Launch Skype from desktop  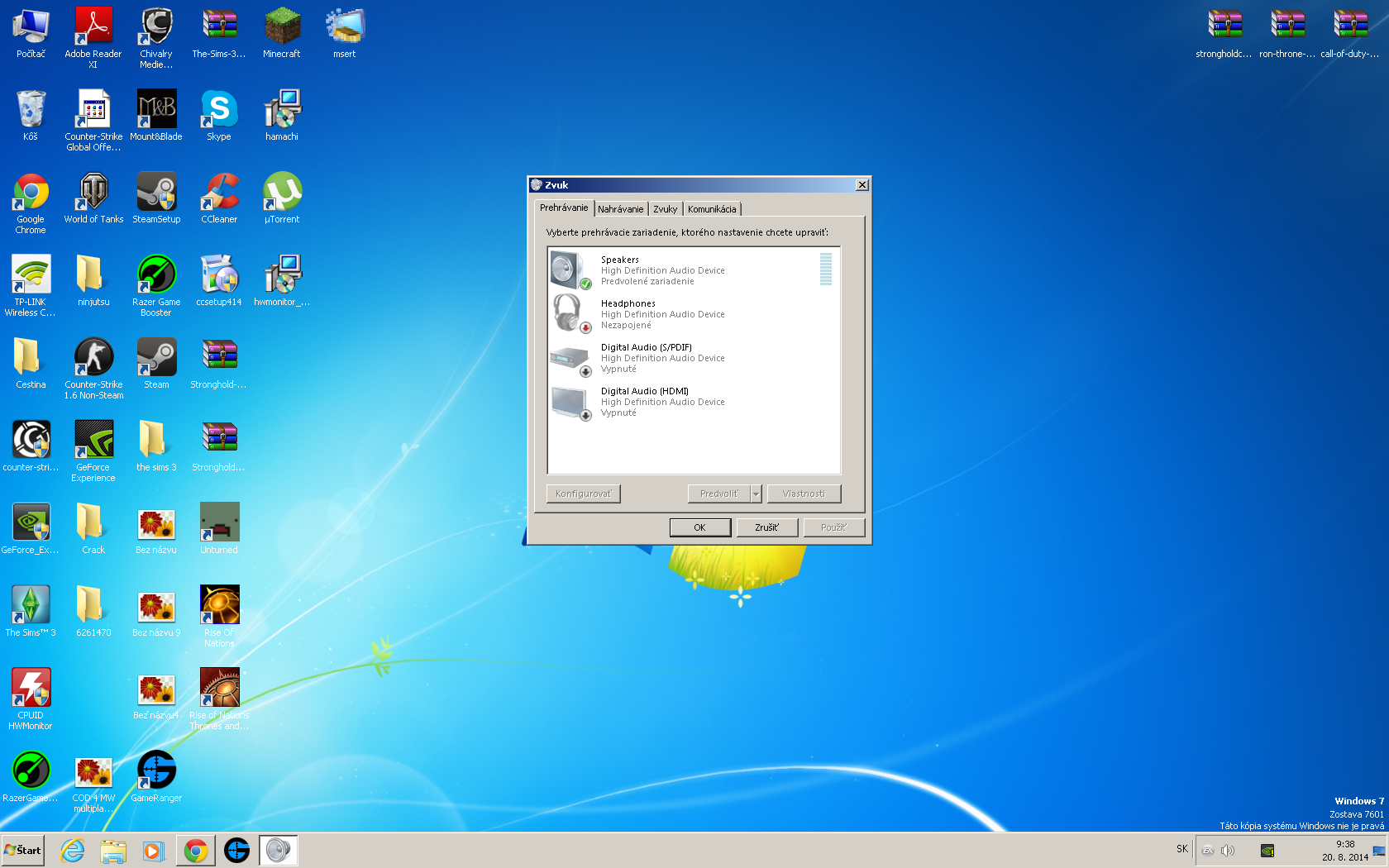pyautogui.click(x=219, y=116)
